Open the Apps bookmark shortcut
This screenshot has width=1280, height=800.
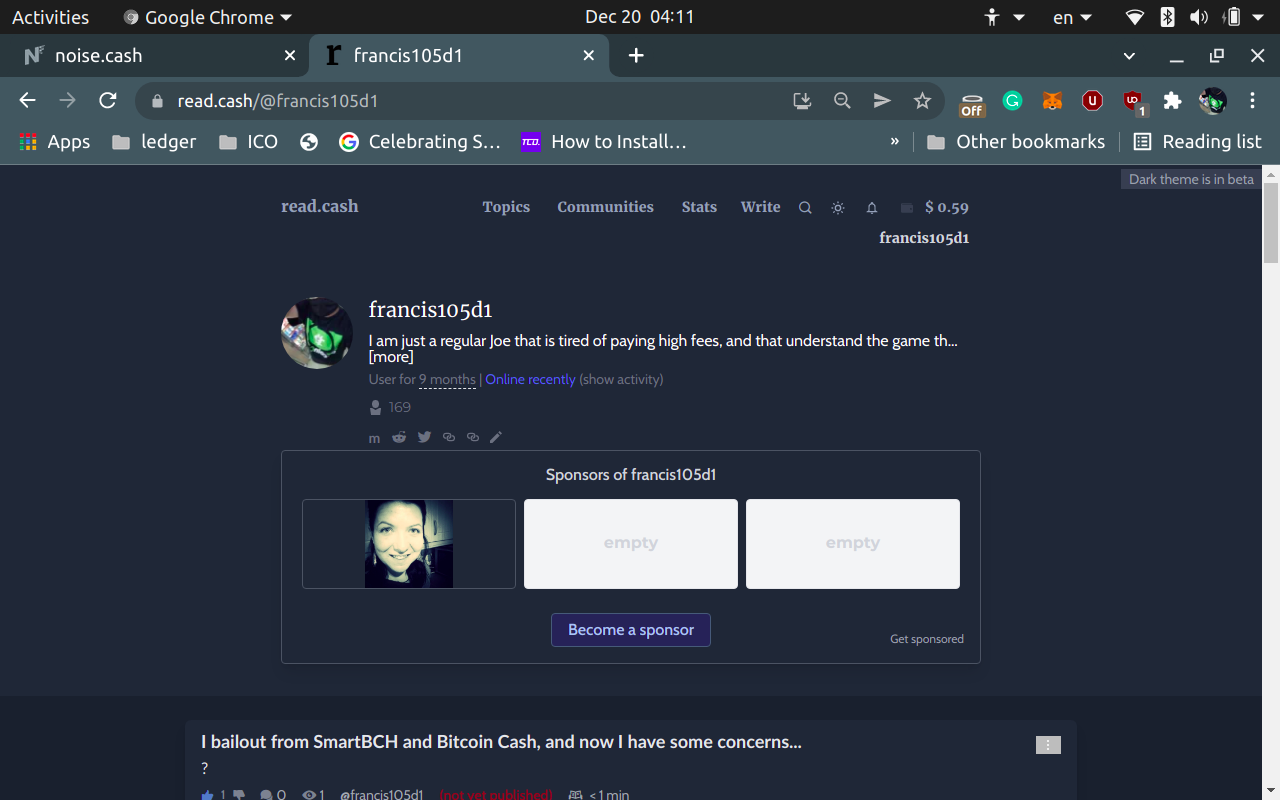54,142
